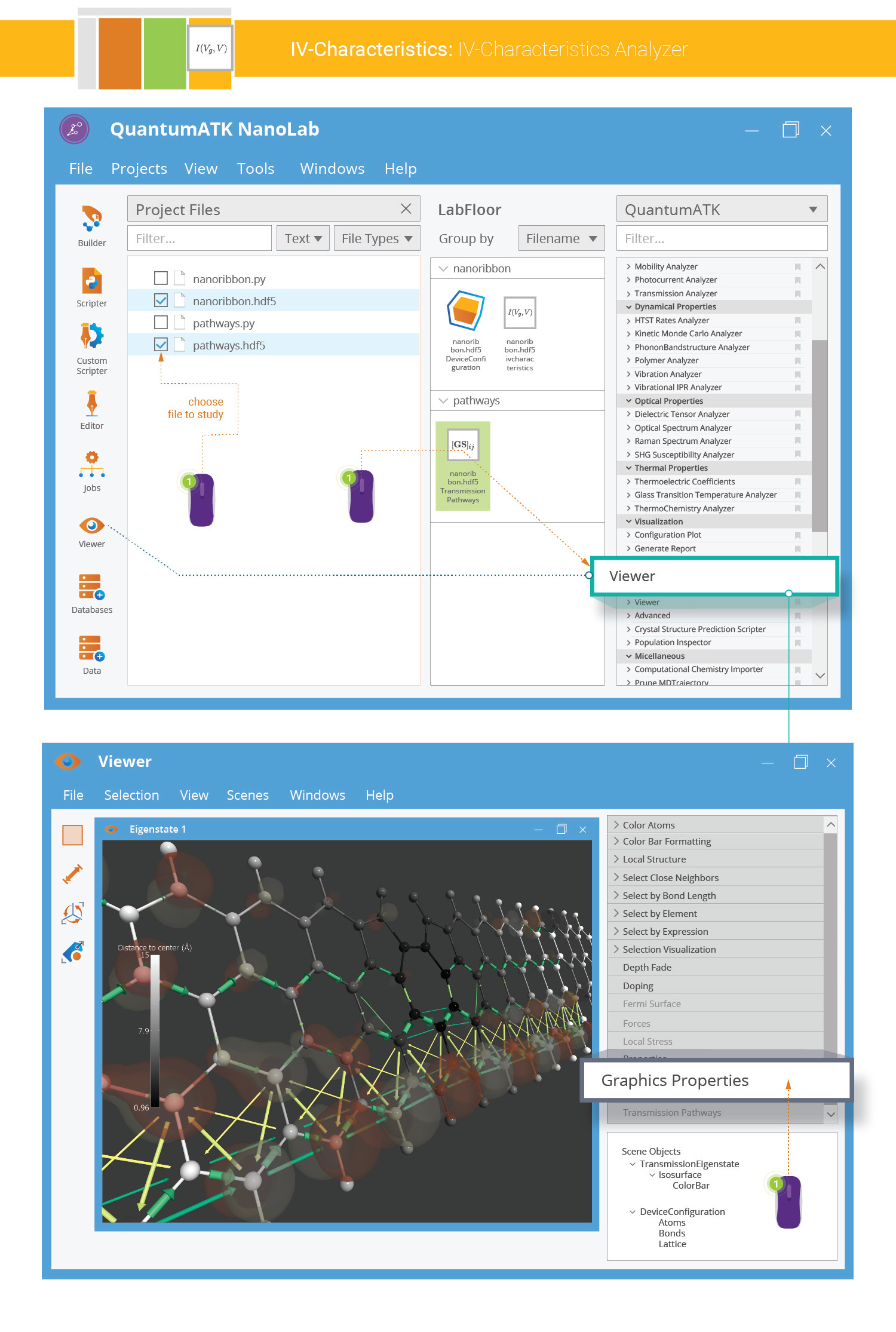This screenshot has width=896, height=1332.
Task: Open the Custom Scripter tool
Action: point(91,337)
